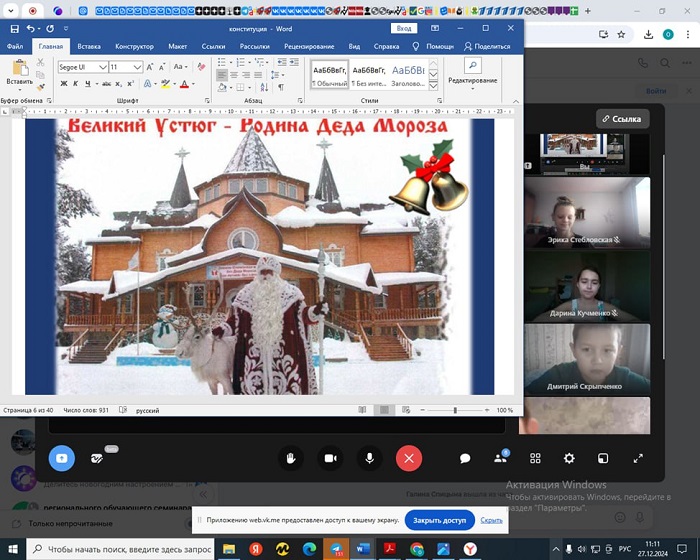Screen dimensions: 700x560
Task: Justify the paragraph text
Action: 258,75
